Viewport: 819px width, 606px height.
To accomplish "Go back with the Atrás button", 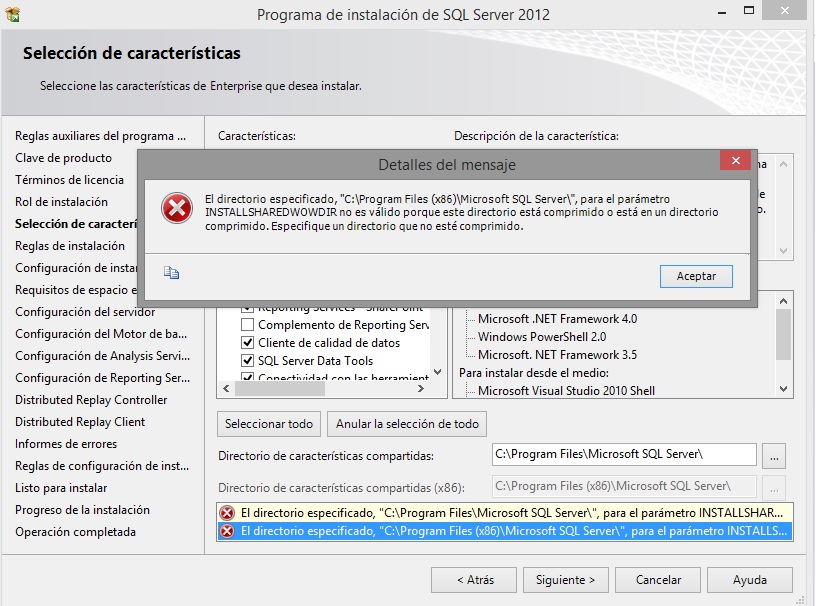I will [474, 580].
